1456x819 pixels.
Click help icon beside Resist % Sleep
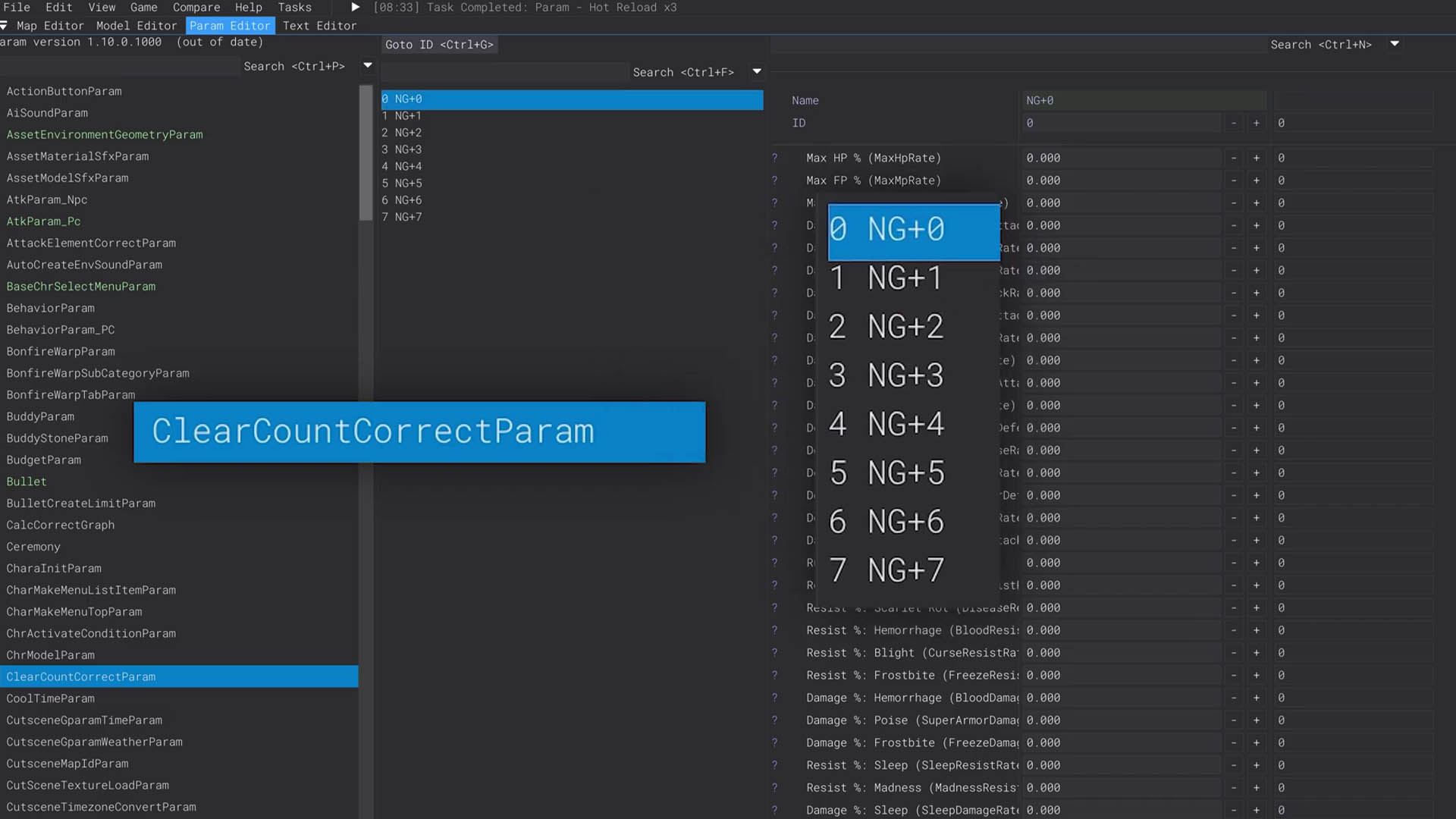pos(774,765)
